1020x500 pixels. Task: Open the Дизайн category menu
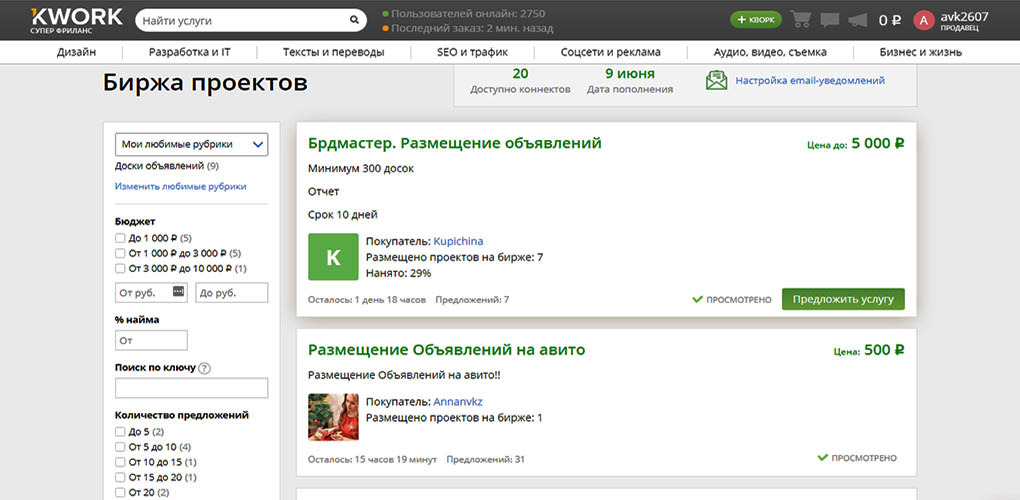pyautogui.click(x=77, y=52)
